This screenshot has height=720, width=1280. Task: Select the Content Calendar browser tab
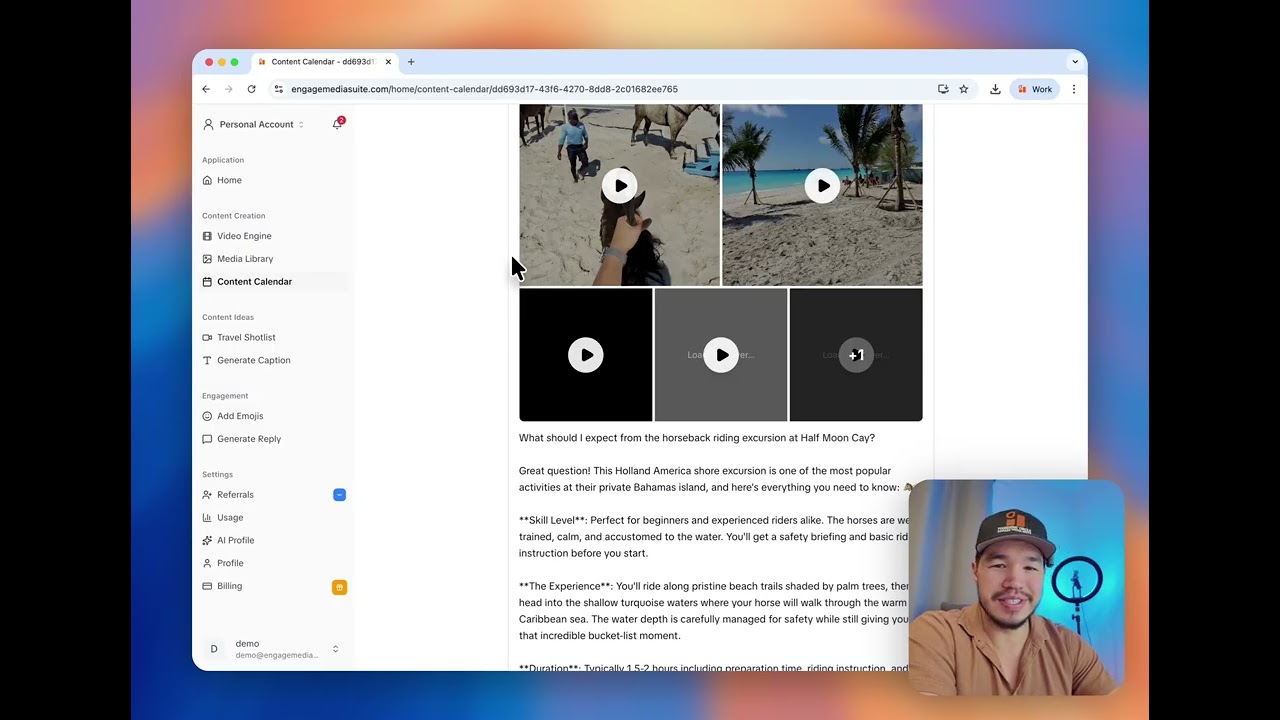click(x=325, y=62)
